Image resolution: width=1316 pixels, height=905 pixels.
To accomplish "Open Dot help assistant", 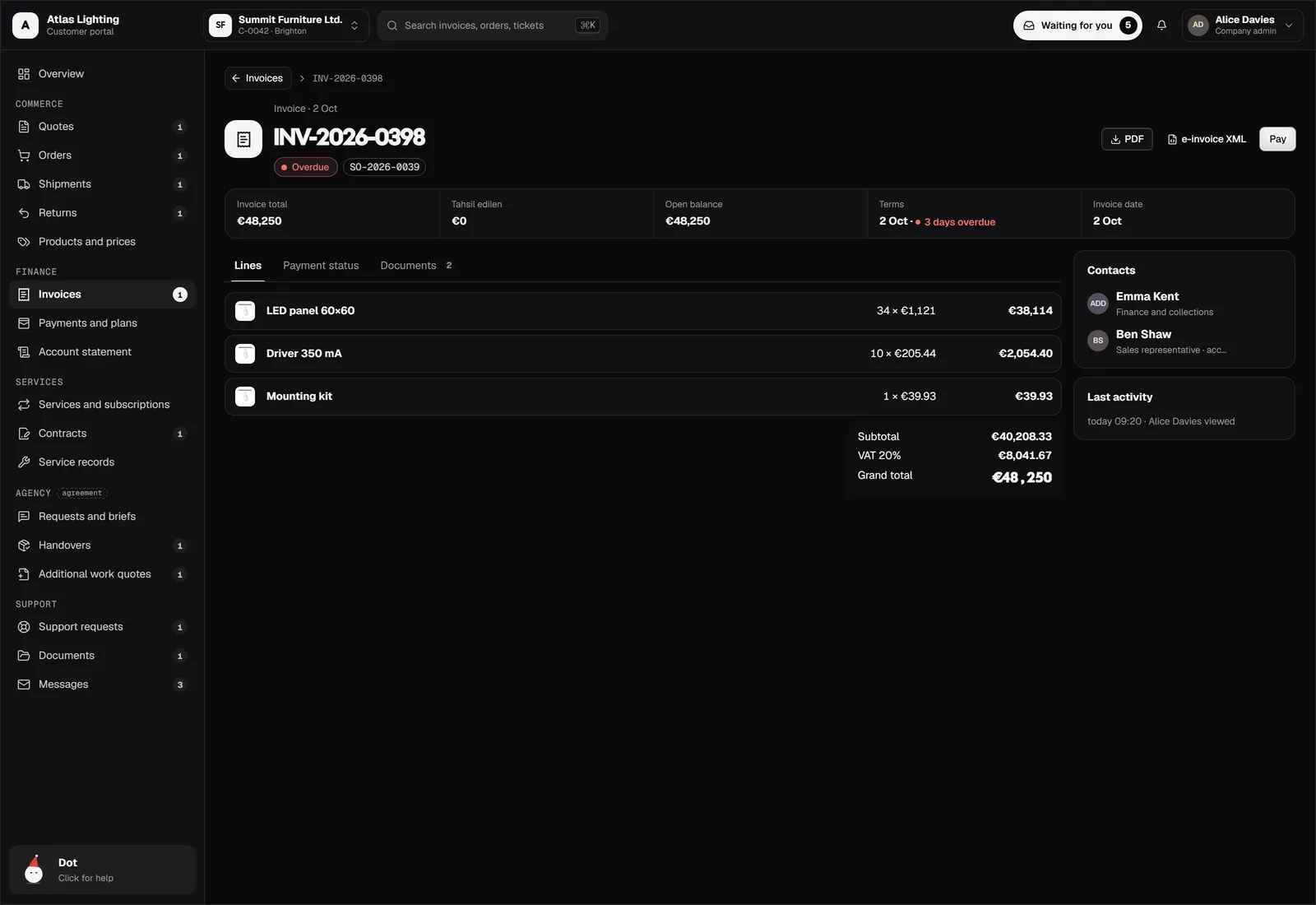I will click(102, 870).
